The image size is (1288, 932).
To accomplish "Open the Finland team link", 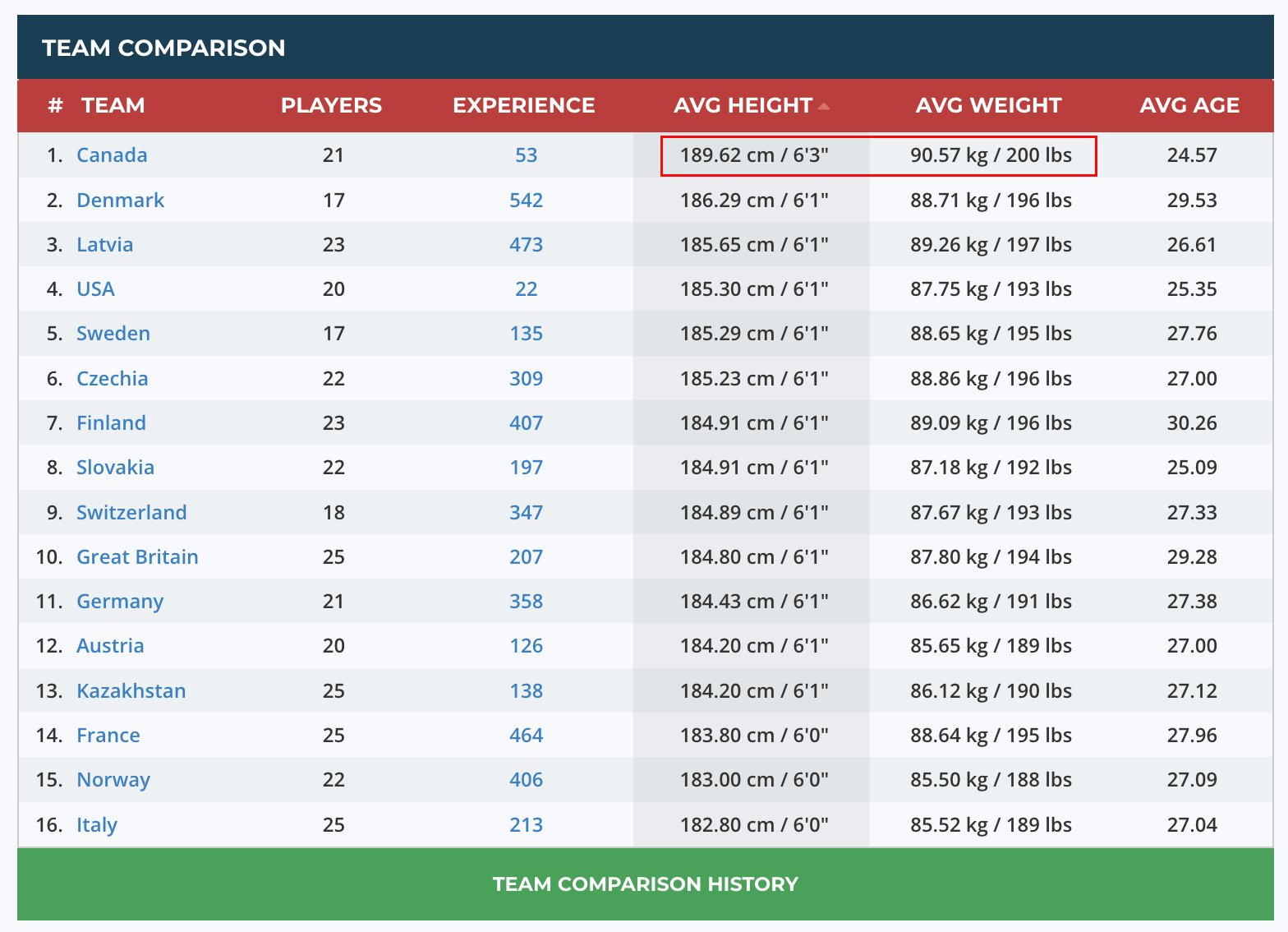I will (111, 423).
